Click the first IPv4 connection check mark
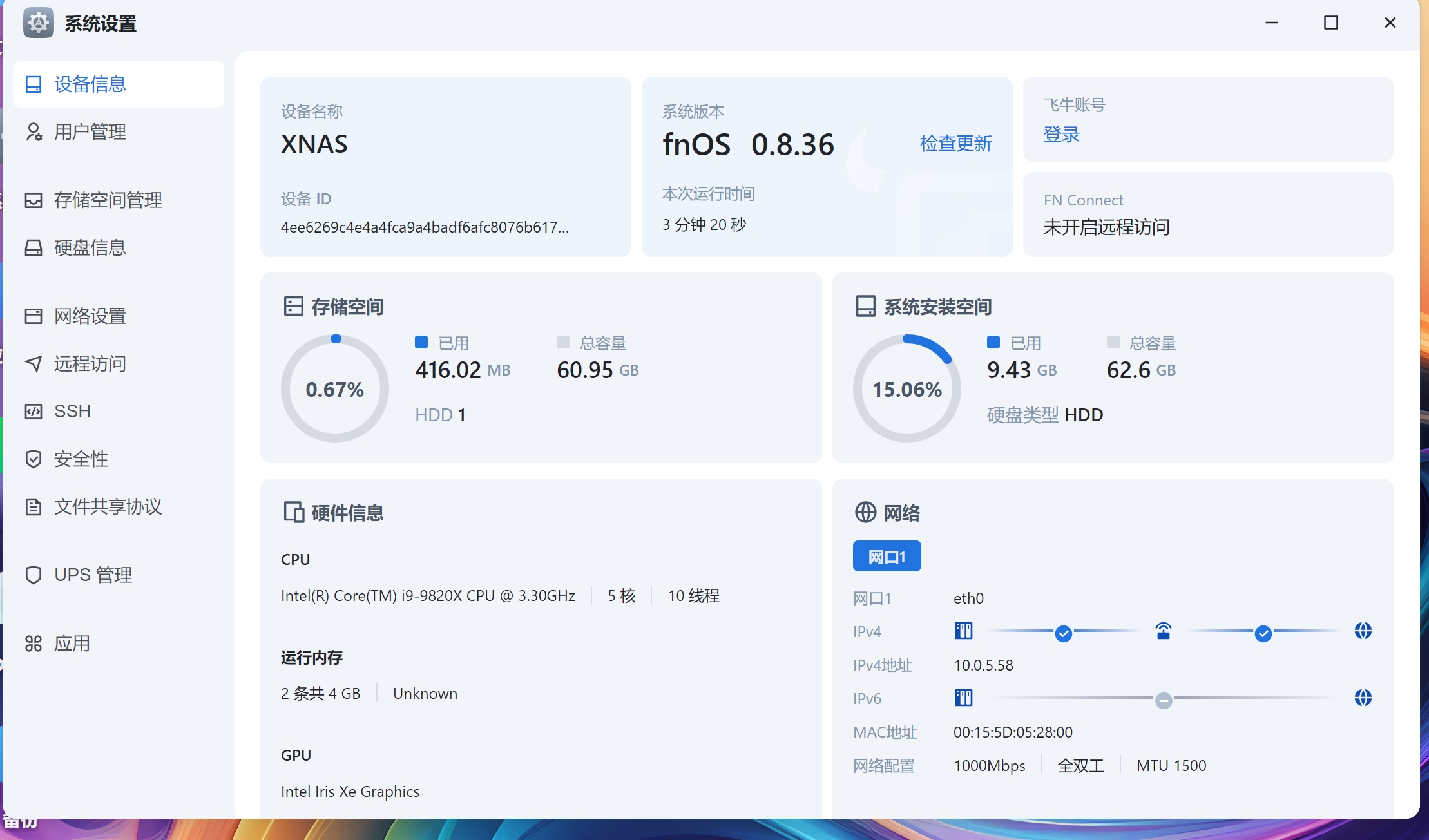Viewport: 1429px width, 840px height. (1064, 634)
